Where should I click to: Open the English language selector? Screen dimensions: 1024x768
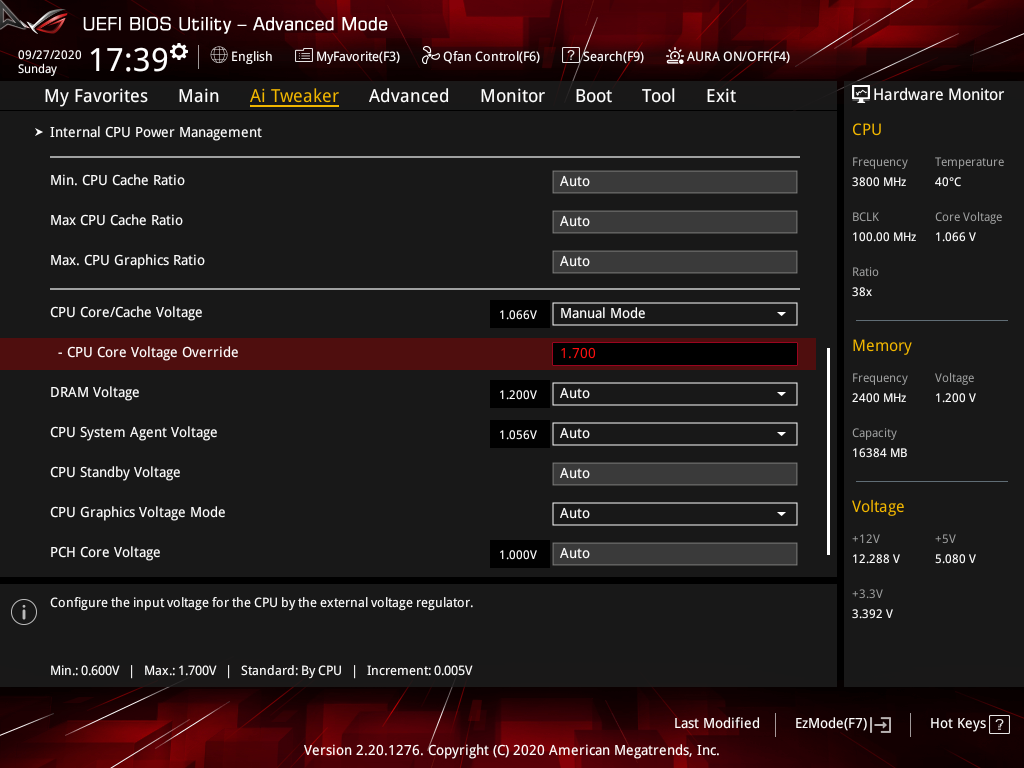tap(241, 56)
